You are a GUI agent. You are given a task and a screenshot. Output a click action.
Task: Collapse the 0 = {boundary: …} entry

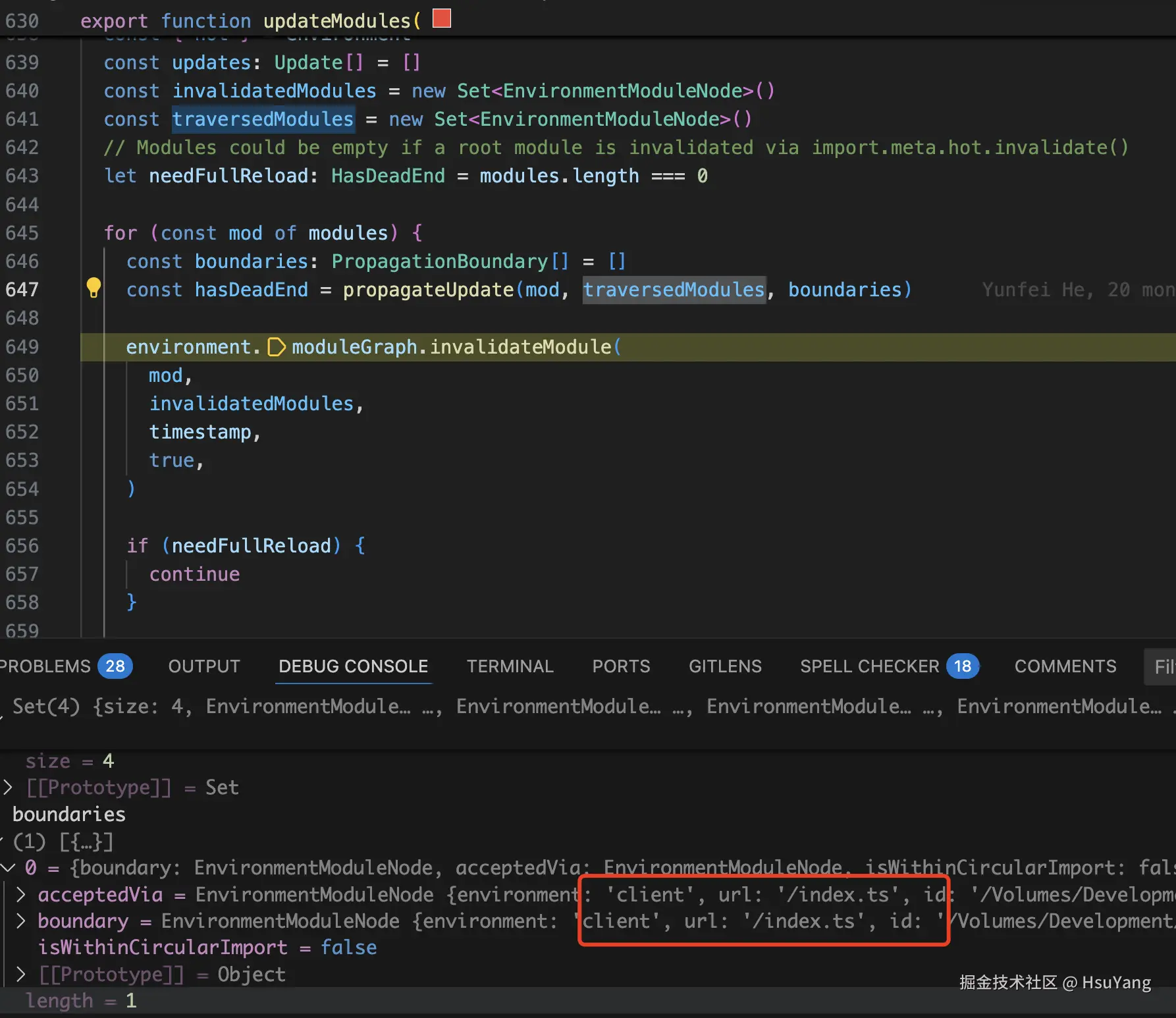click(7, 868)
